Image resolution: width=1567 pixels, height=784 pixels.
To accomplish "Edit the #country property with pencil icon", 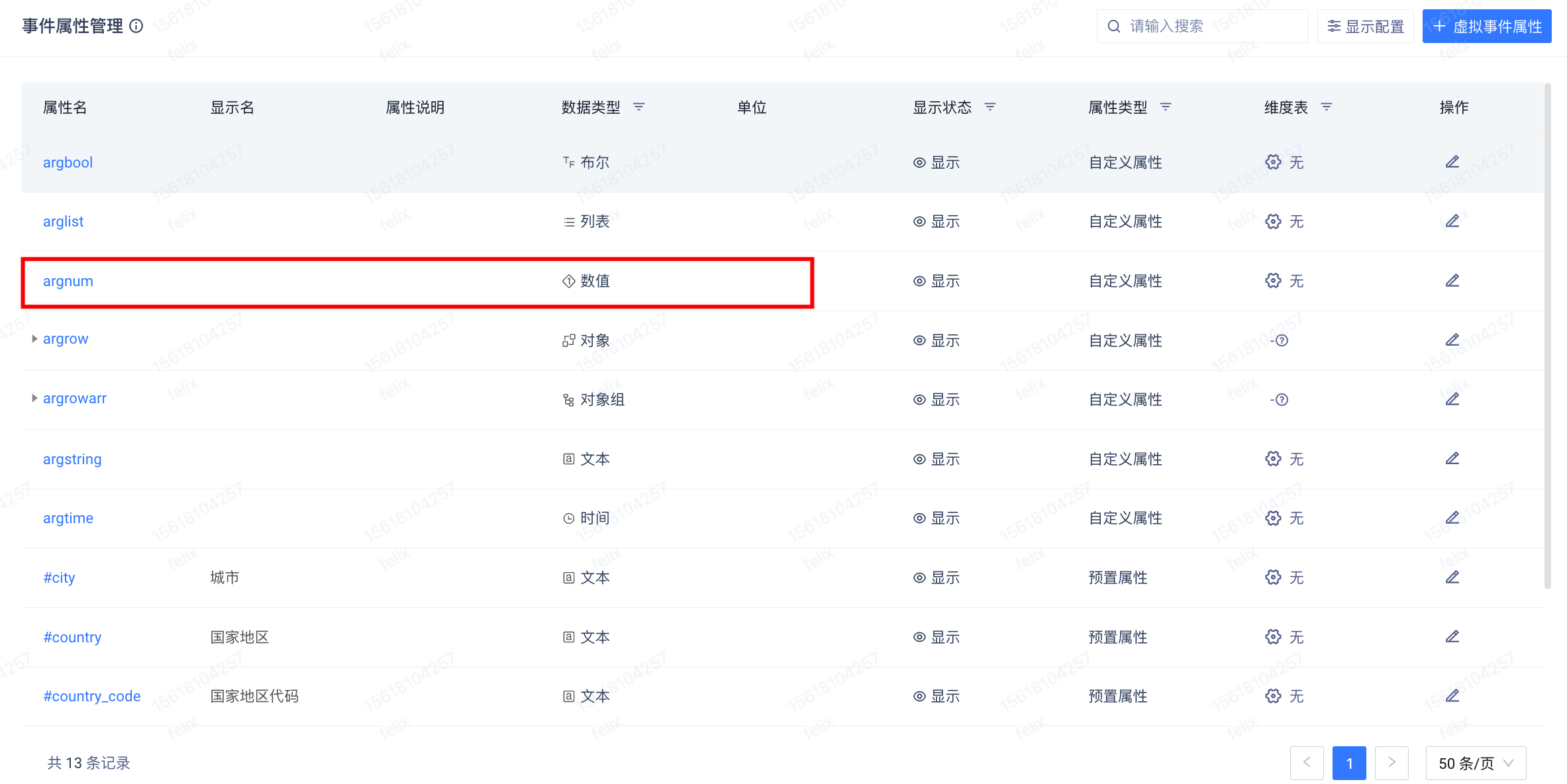I will coord(1452,637).
